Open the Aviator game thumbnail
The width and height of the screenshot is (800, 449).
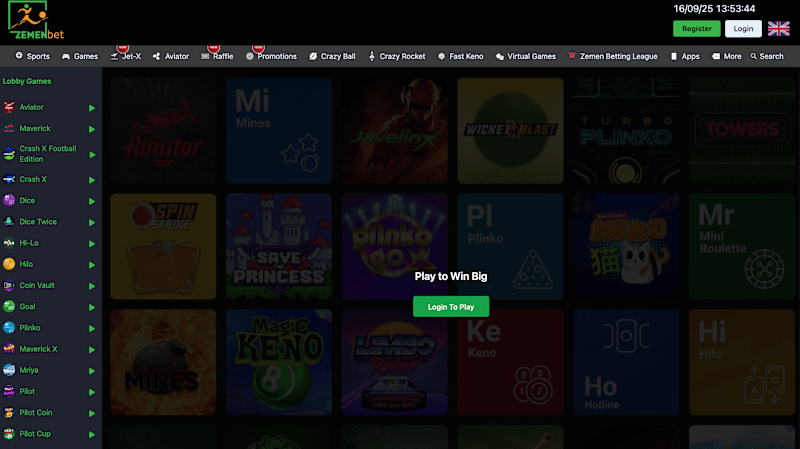[x=163, y=131]
